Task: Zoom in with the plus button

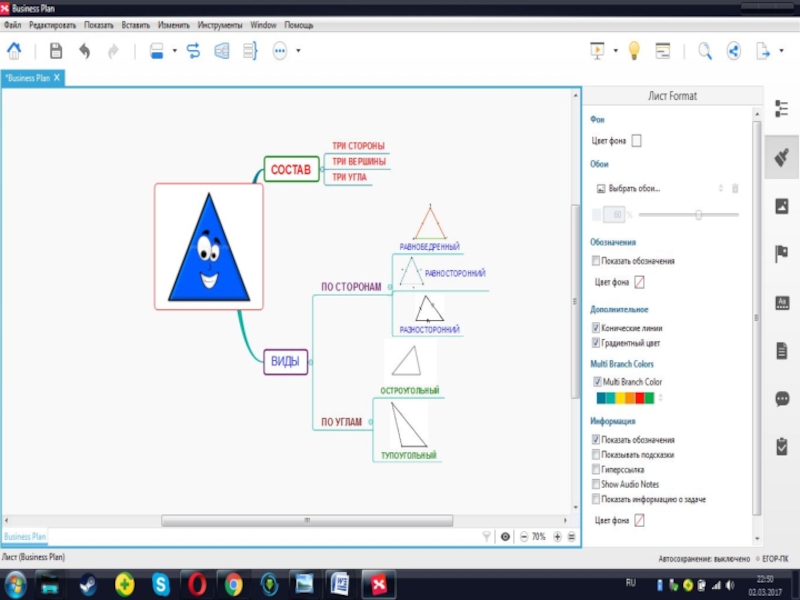Action: click(557, 536)
